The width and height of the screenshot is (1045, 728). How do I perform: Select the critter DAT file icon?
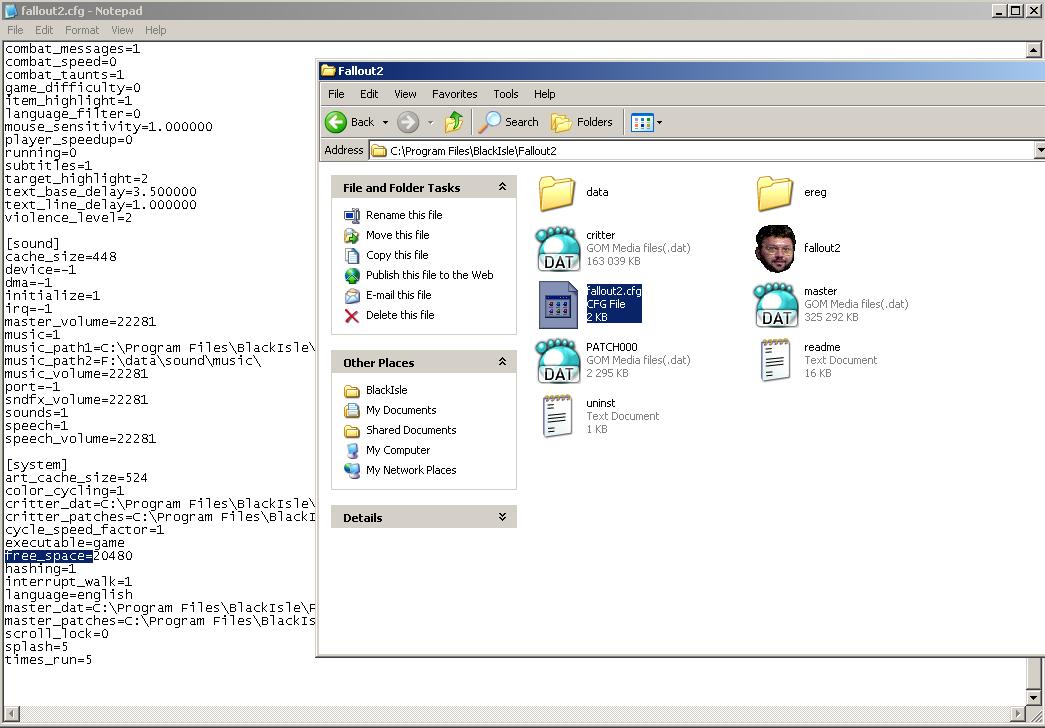click(x=558, y=249)
